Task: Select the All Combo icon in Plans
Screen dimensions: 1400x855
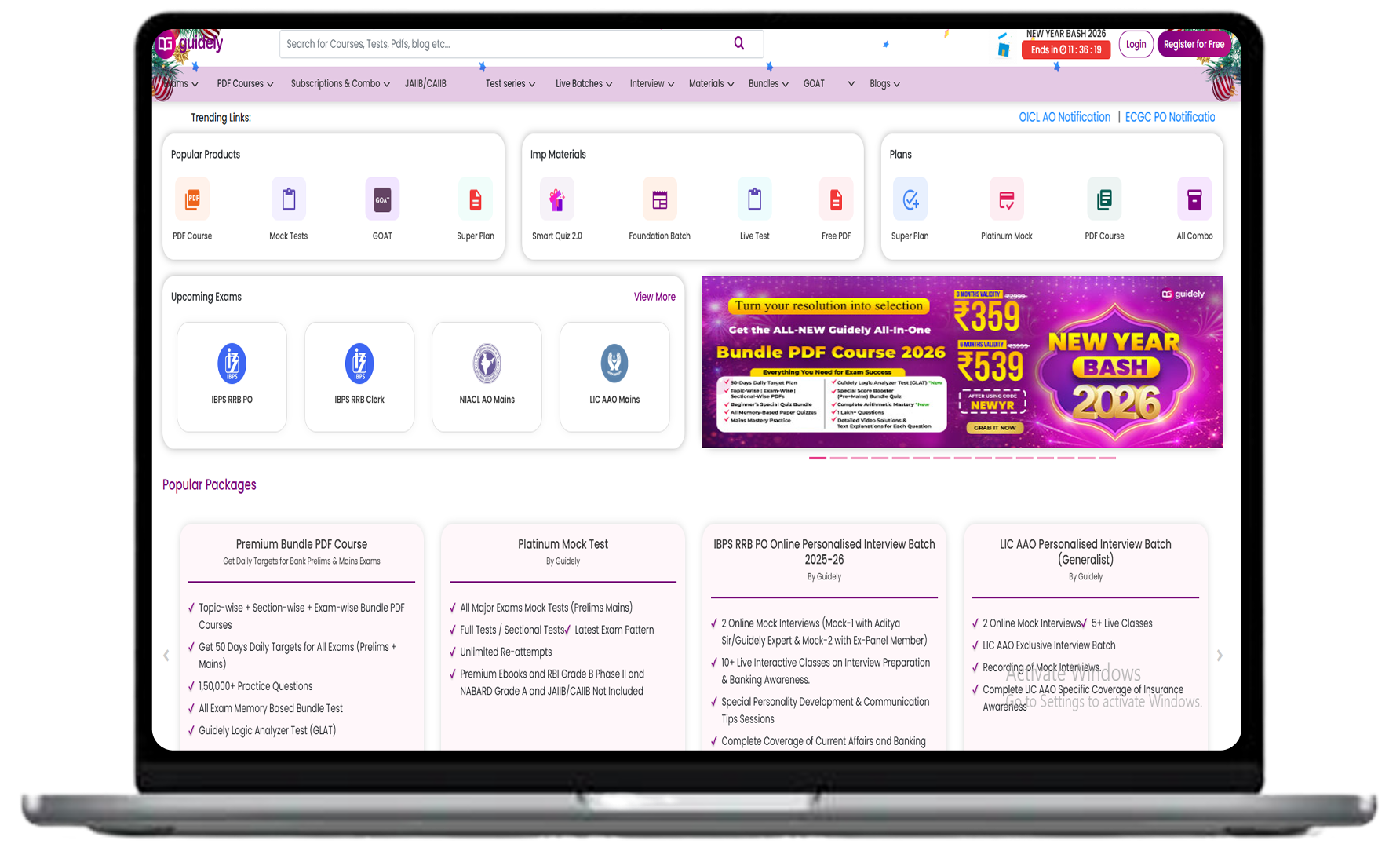Action: (1194, 199)
